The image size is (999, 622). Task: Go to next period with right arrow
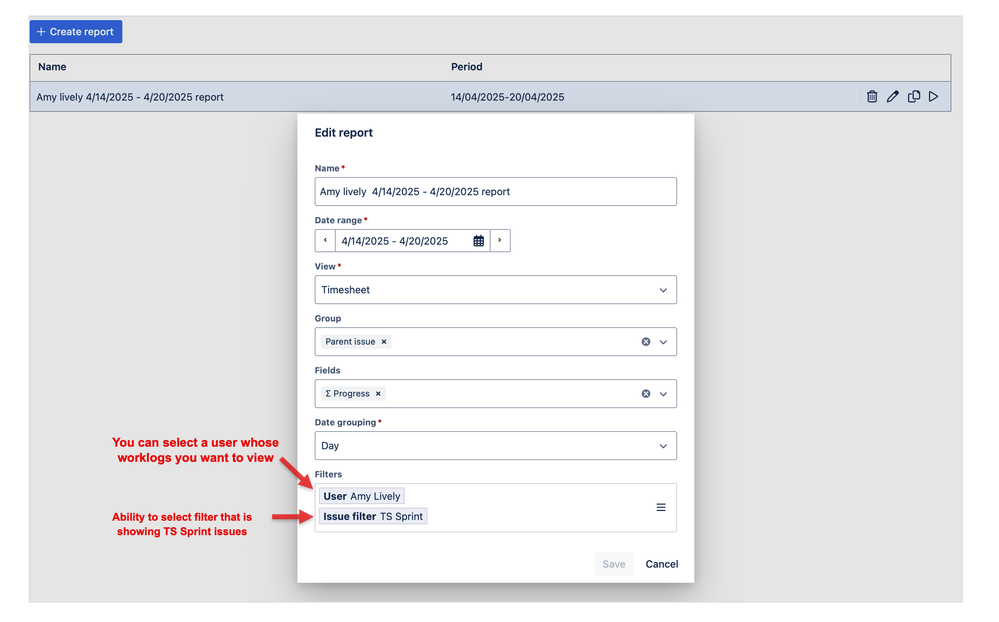pyautogui.click(x=500, y=240)
